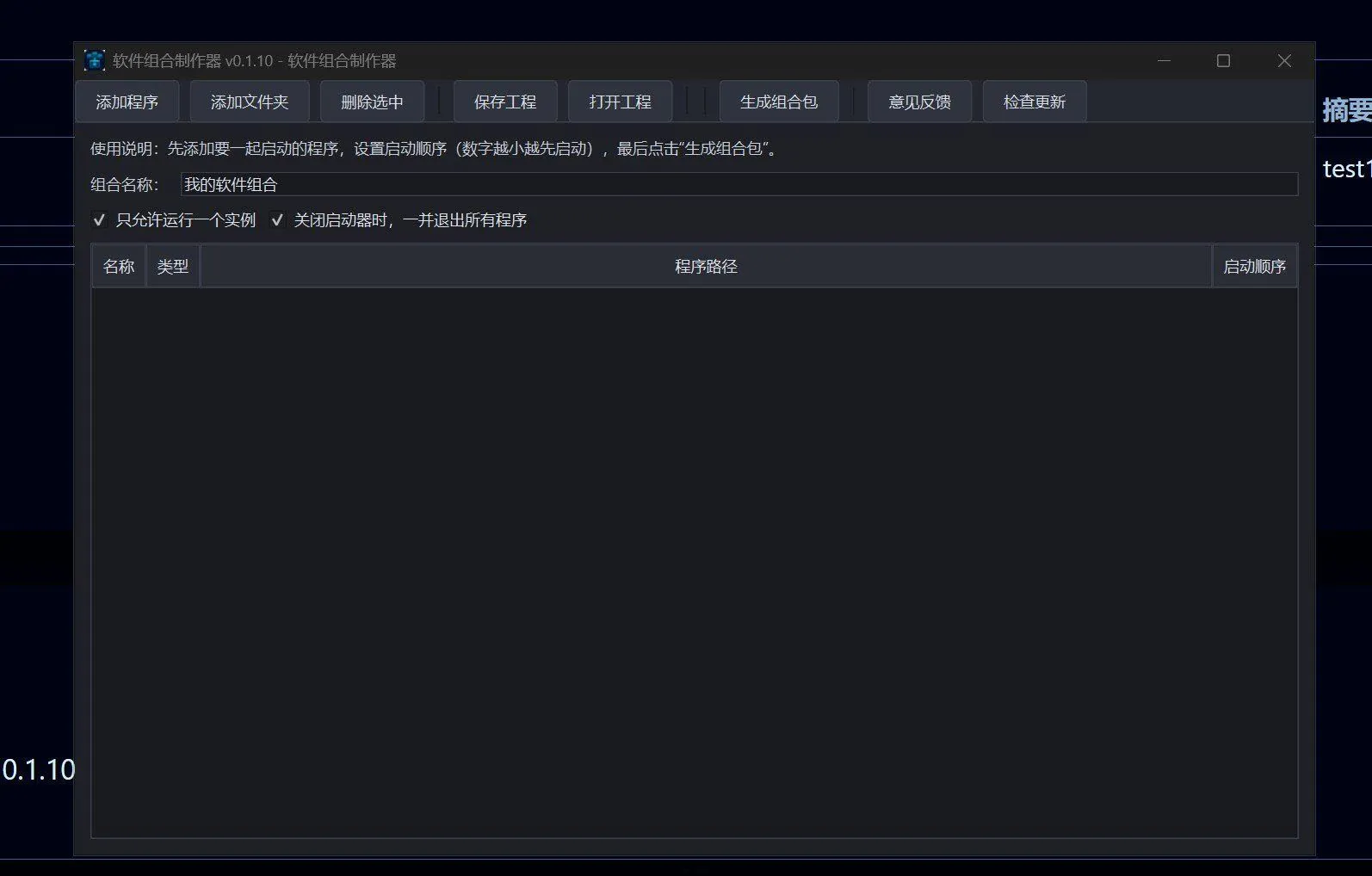Click 添加文件夹 to add a folder
This screenshot has width=1372, height=876.
pos(250,102)
